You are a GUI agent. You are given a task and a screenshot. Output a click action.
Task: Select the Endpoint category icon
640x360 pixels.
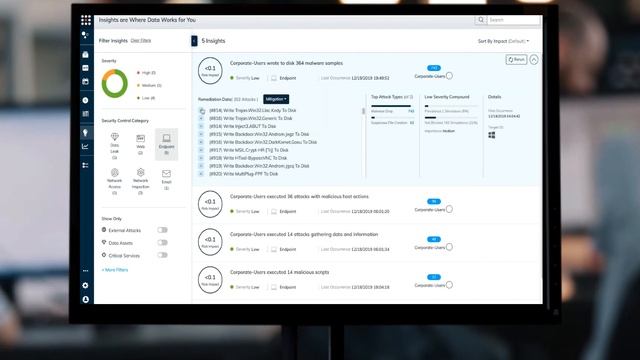(166, 138)
